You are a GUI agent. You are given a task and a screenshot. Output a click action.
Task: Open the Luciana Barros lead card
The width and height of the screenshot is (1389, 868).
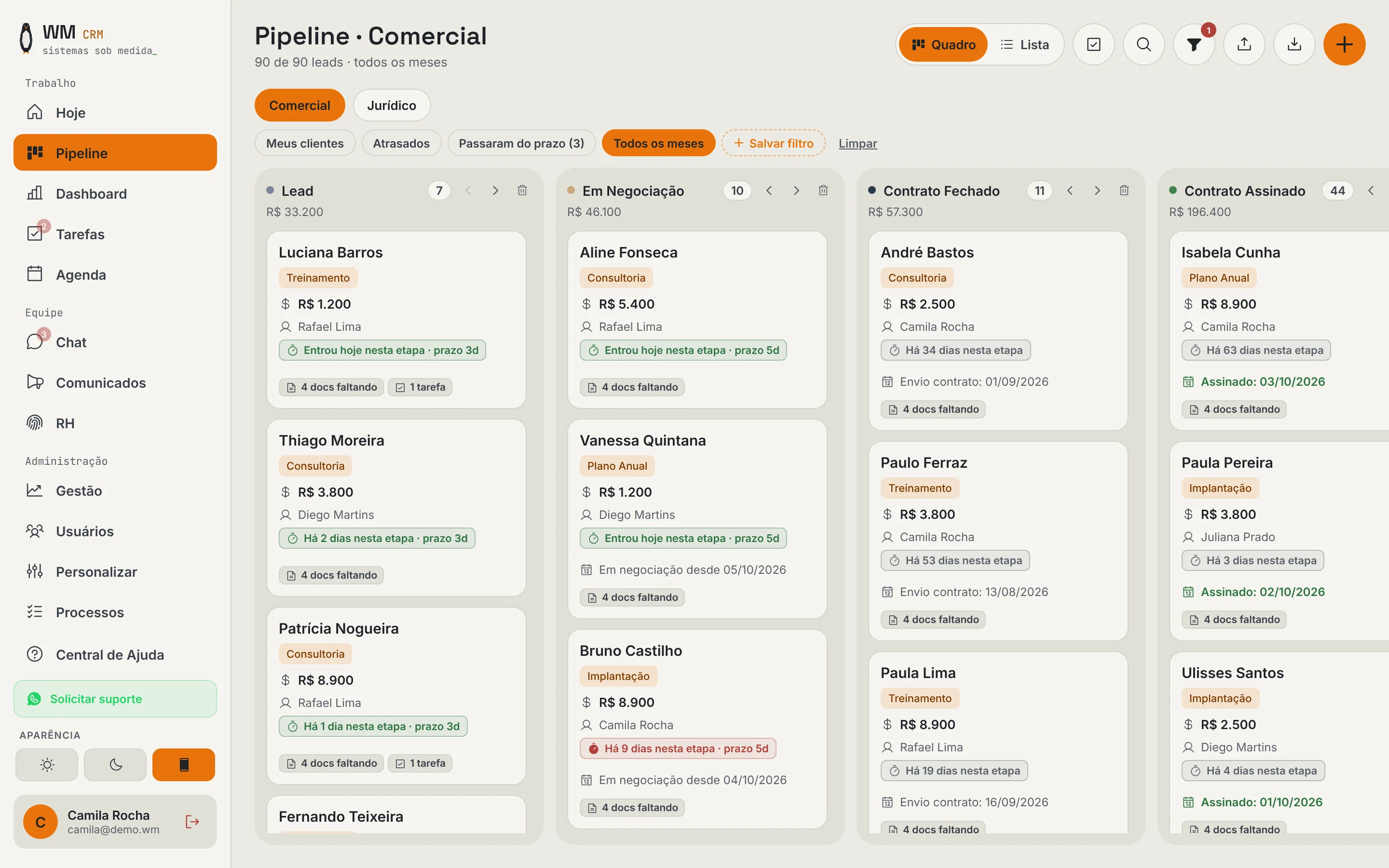[x=396, y=320]
